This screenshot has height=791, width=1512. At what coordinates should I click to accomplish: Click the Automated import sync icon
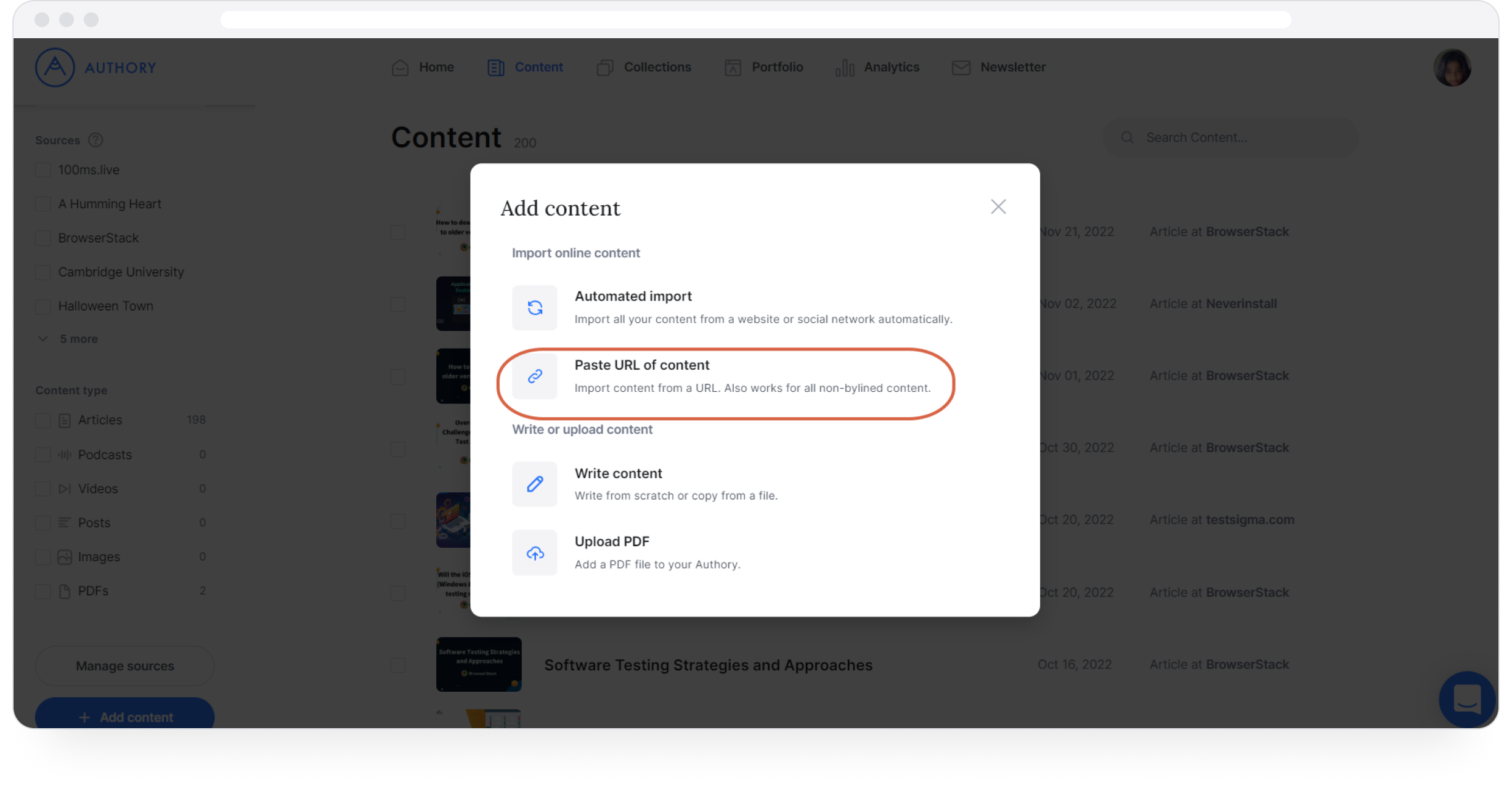pyautogui.click(x=535, y=307)
